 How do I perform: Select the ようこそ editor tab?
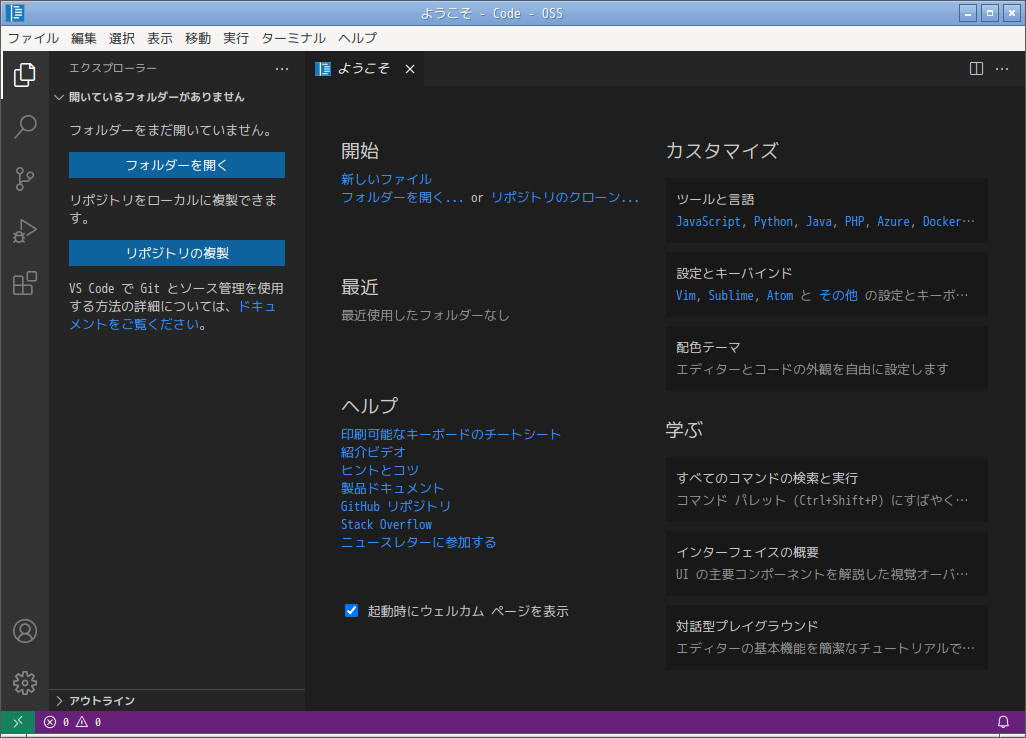[x=364, y=69]
